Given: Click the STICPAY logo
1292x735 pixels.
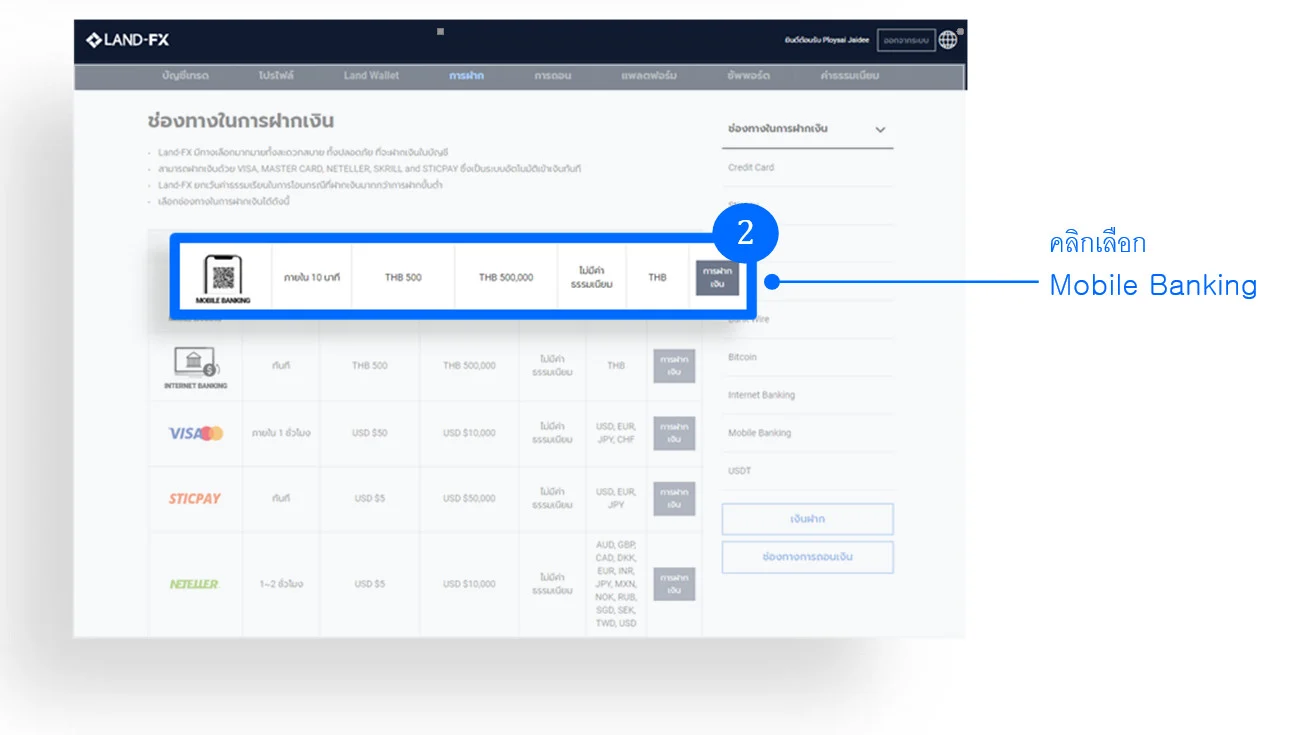Looking at the screenshot, I should [195, 498].
